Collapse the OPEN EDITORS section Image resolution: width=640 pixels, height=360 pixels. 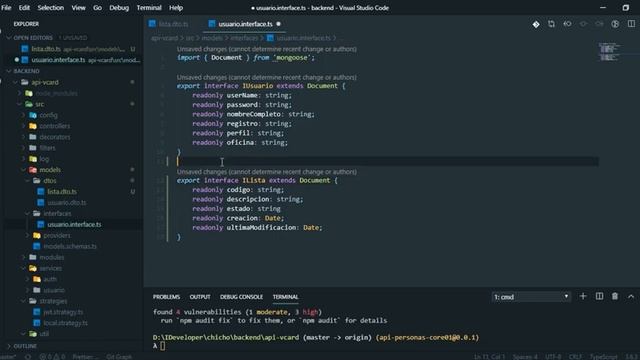point(9,38)
